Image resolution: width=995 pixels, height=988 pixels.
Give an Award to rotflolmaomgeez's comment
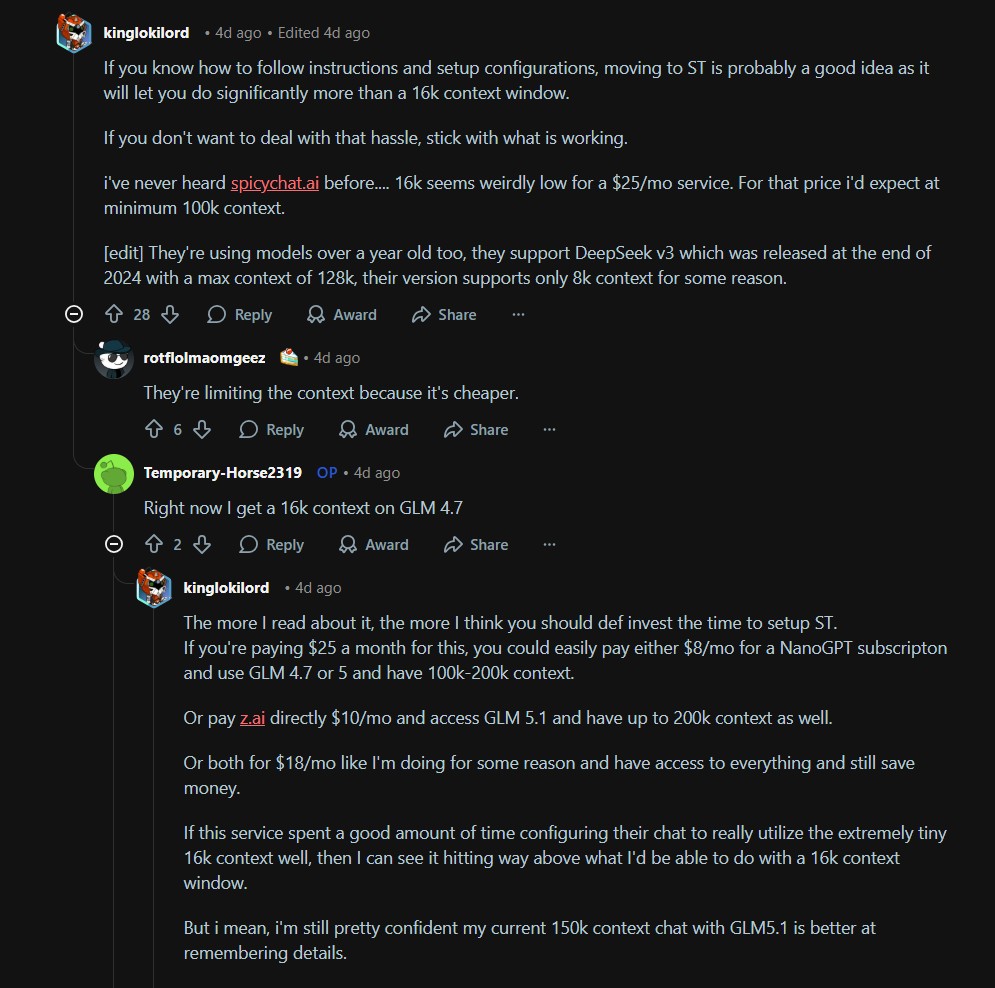[x=374, y=430]
